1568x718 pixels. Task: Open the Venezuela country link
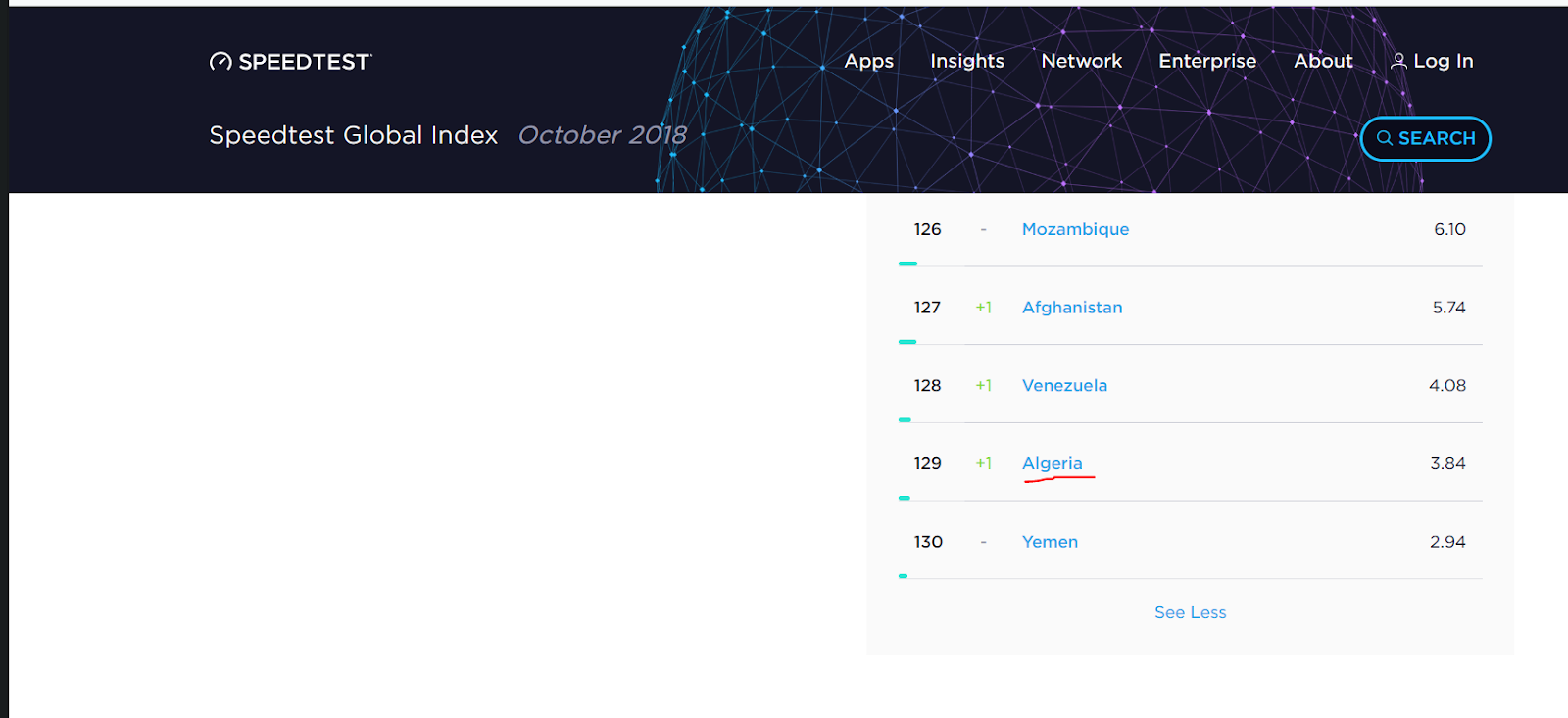(x=1064, y=385)
